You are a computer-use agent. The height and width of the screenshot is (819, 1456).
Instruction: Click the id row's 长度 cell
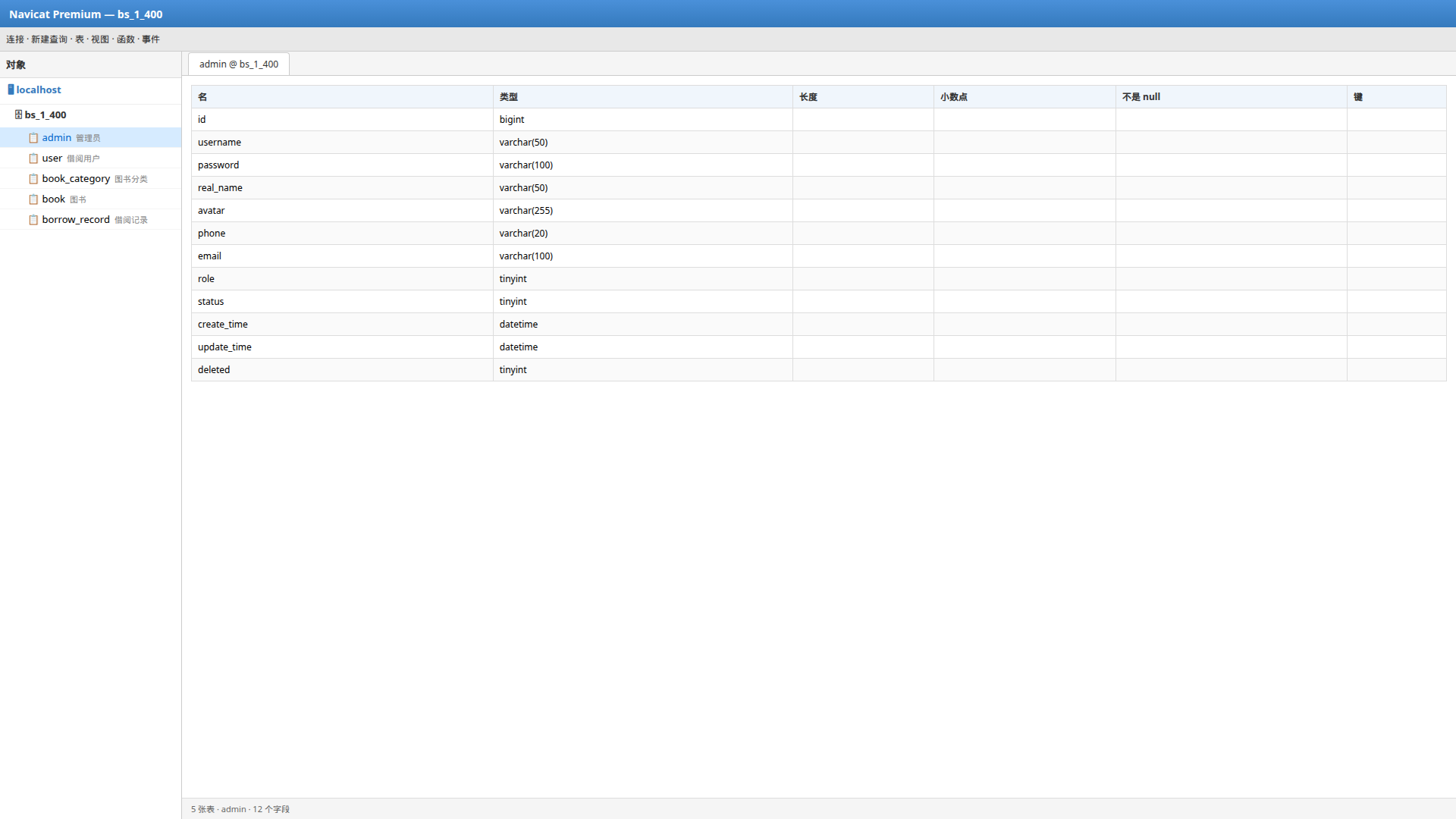[863, 120]
